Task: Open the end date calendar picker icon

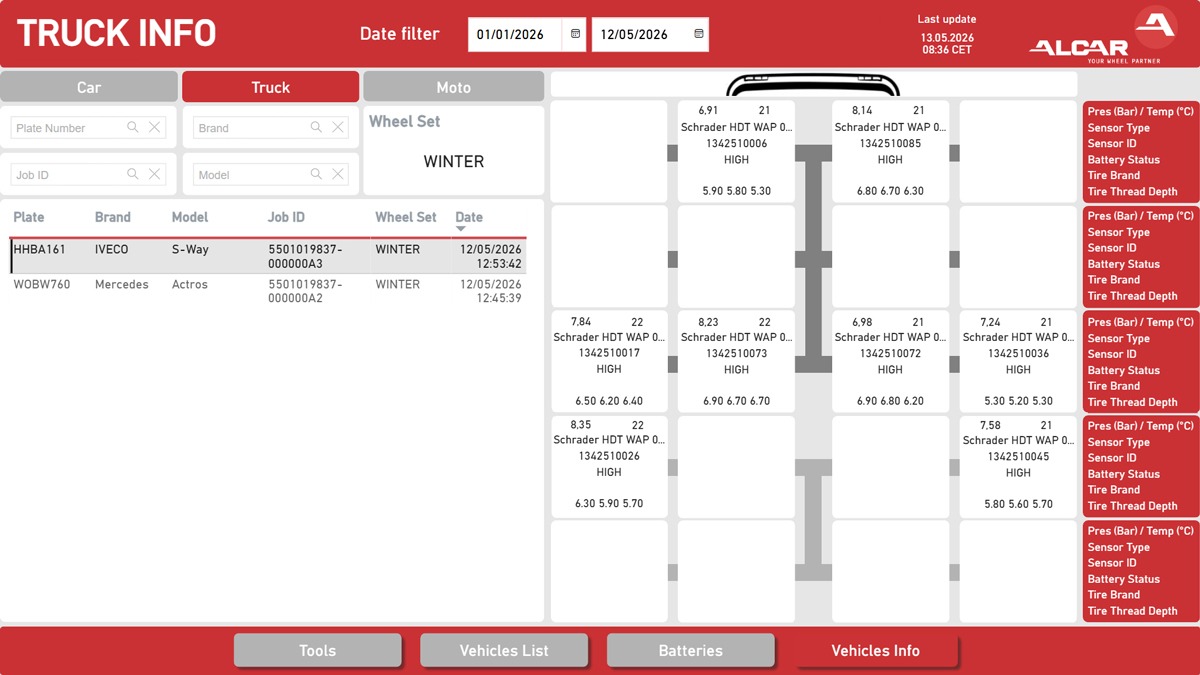Action: (699, 34)
